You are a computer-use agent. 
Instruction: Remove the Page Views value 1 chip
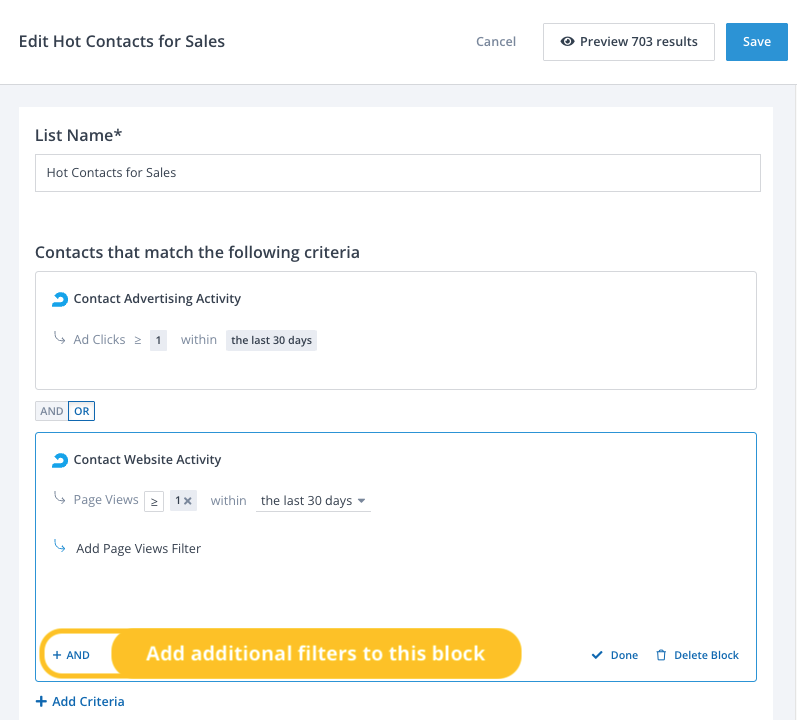click(x=188, y=501)
